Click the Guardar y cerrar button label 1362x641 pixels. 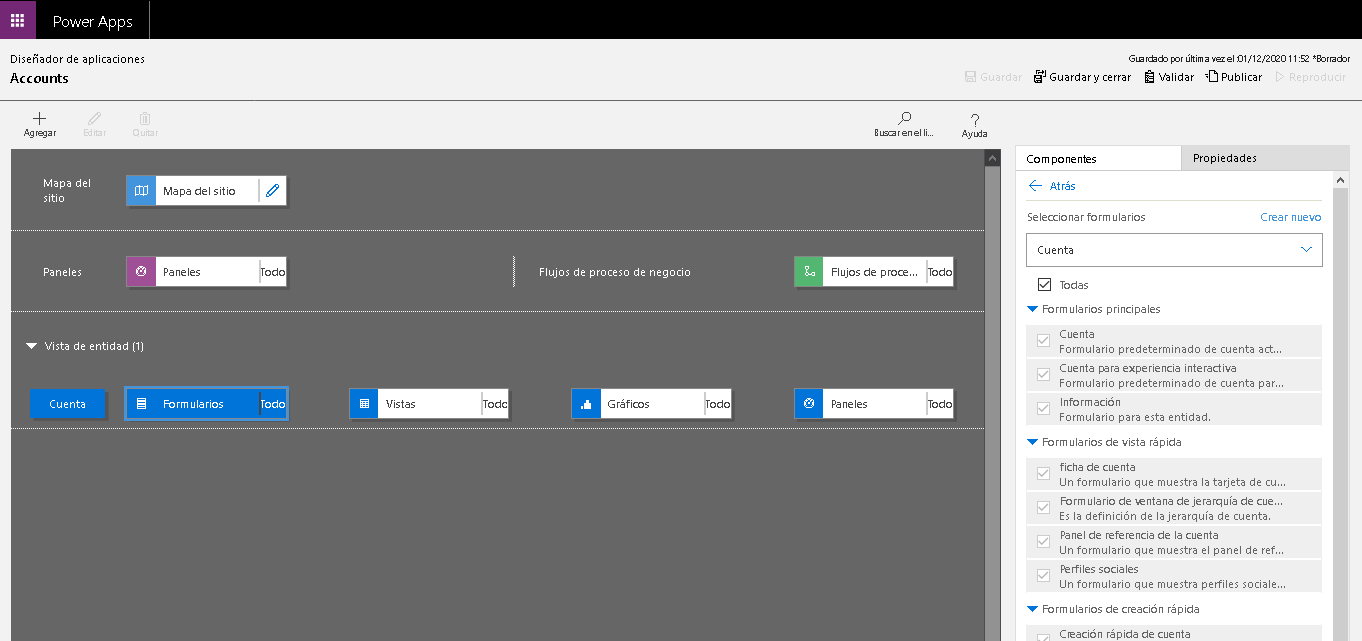(x=1090, y=77)
